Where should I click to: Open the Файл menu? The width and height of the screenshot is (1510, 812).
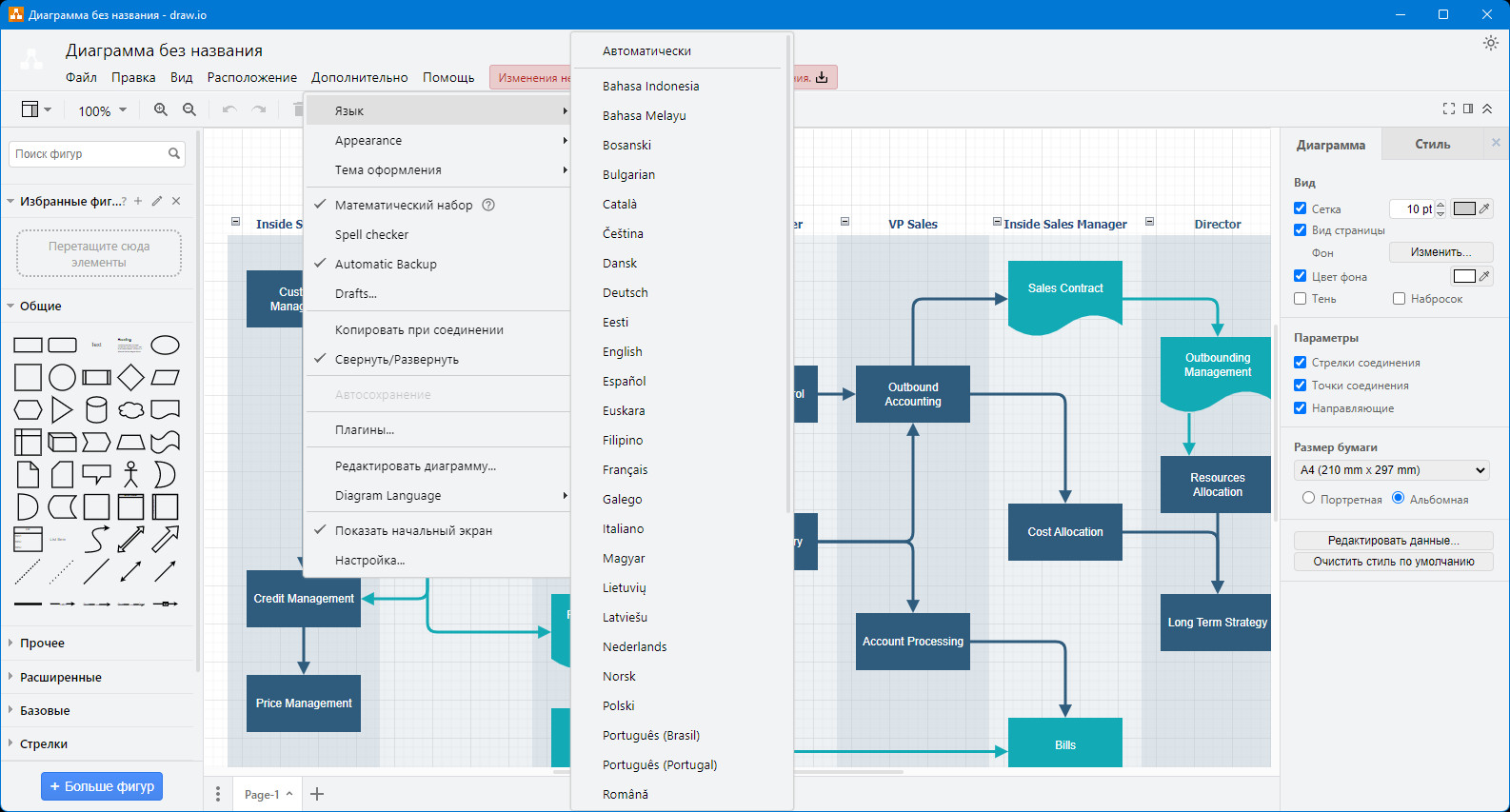(81, 77)
